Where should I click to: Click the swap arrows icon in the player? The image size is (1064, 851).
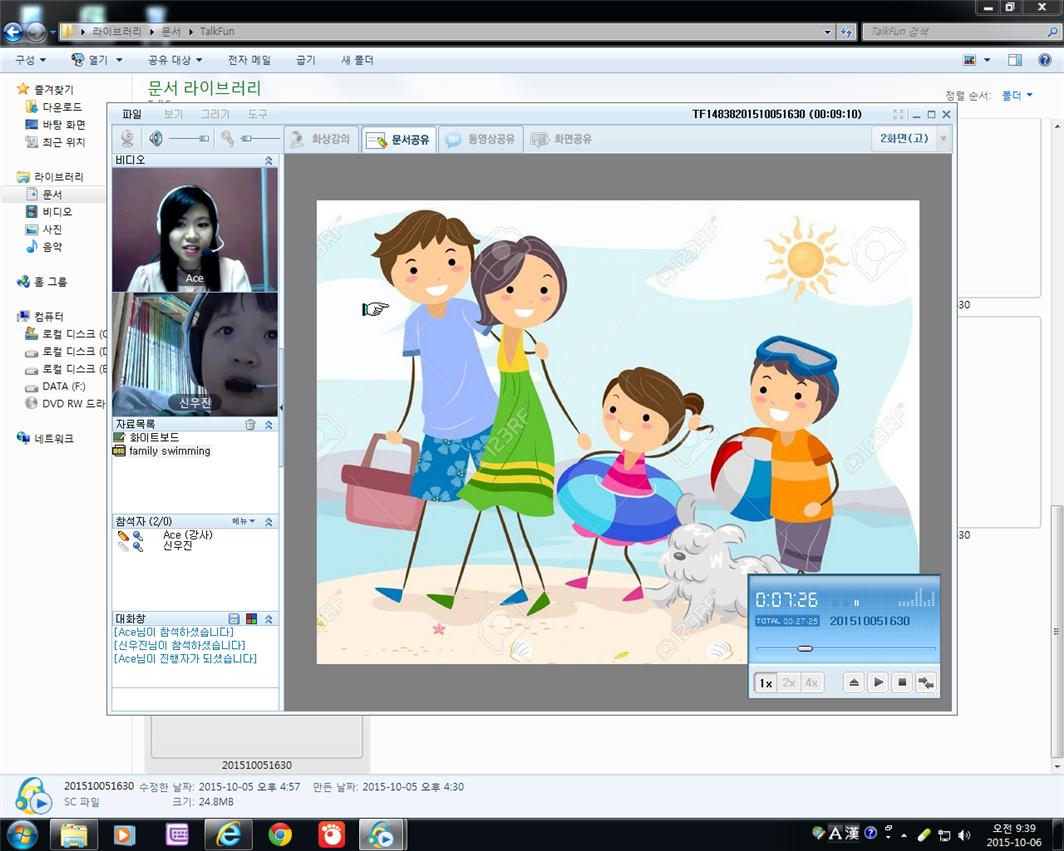[926, 683]
